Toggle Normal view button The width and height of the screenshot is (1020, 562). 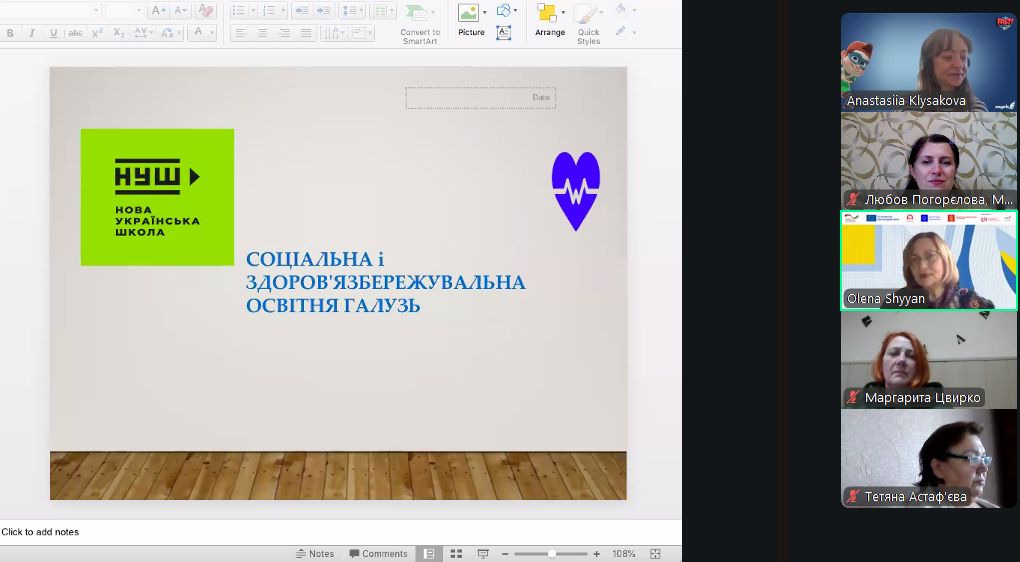coord(429,554)
